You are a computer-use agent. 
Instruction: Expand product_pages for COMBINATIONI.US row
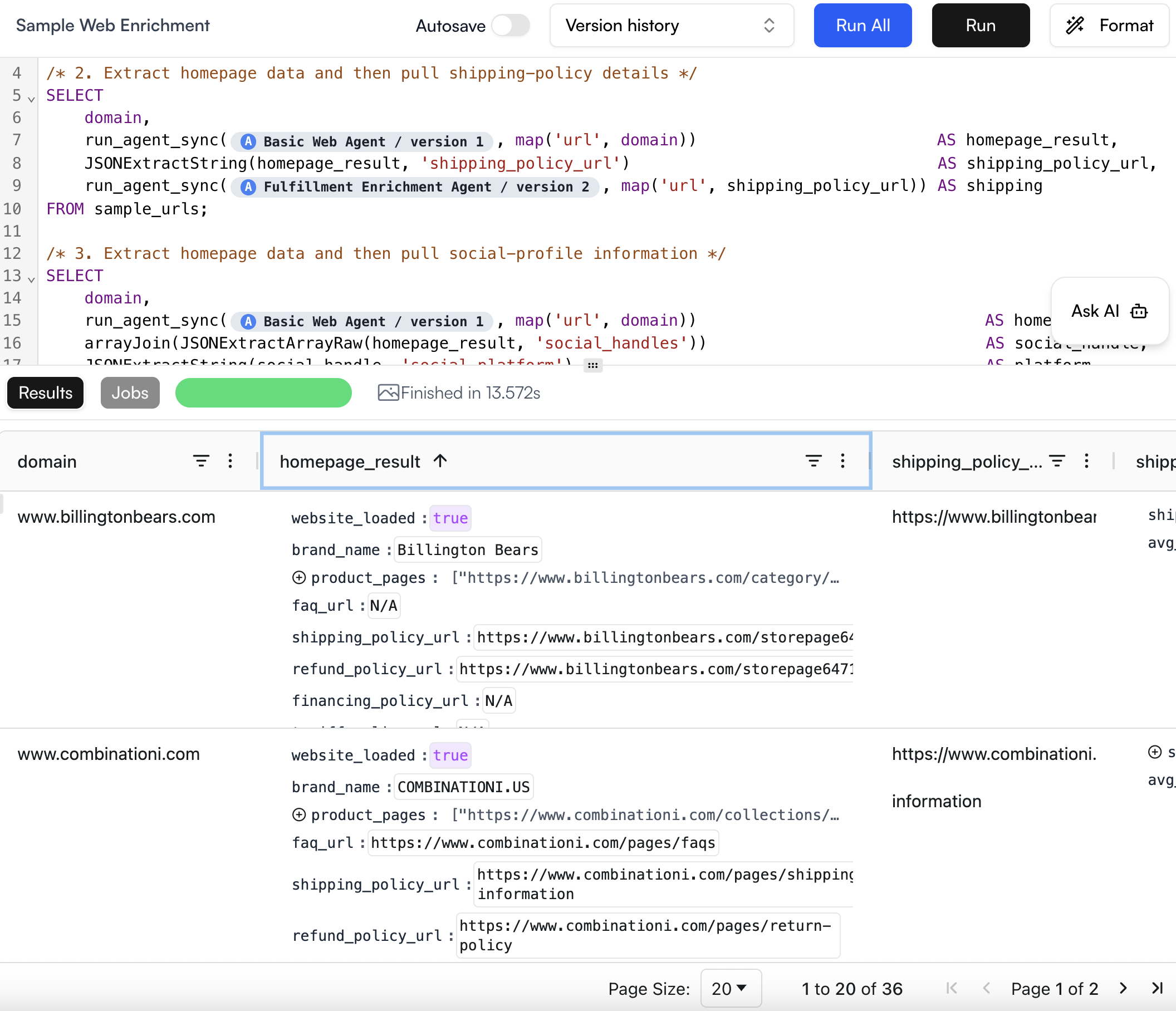[298, 814]
